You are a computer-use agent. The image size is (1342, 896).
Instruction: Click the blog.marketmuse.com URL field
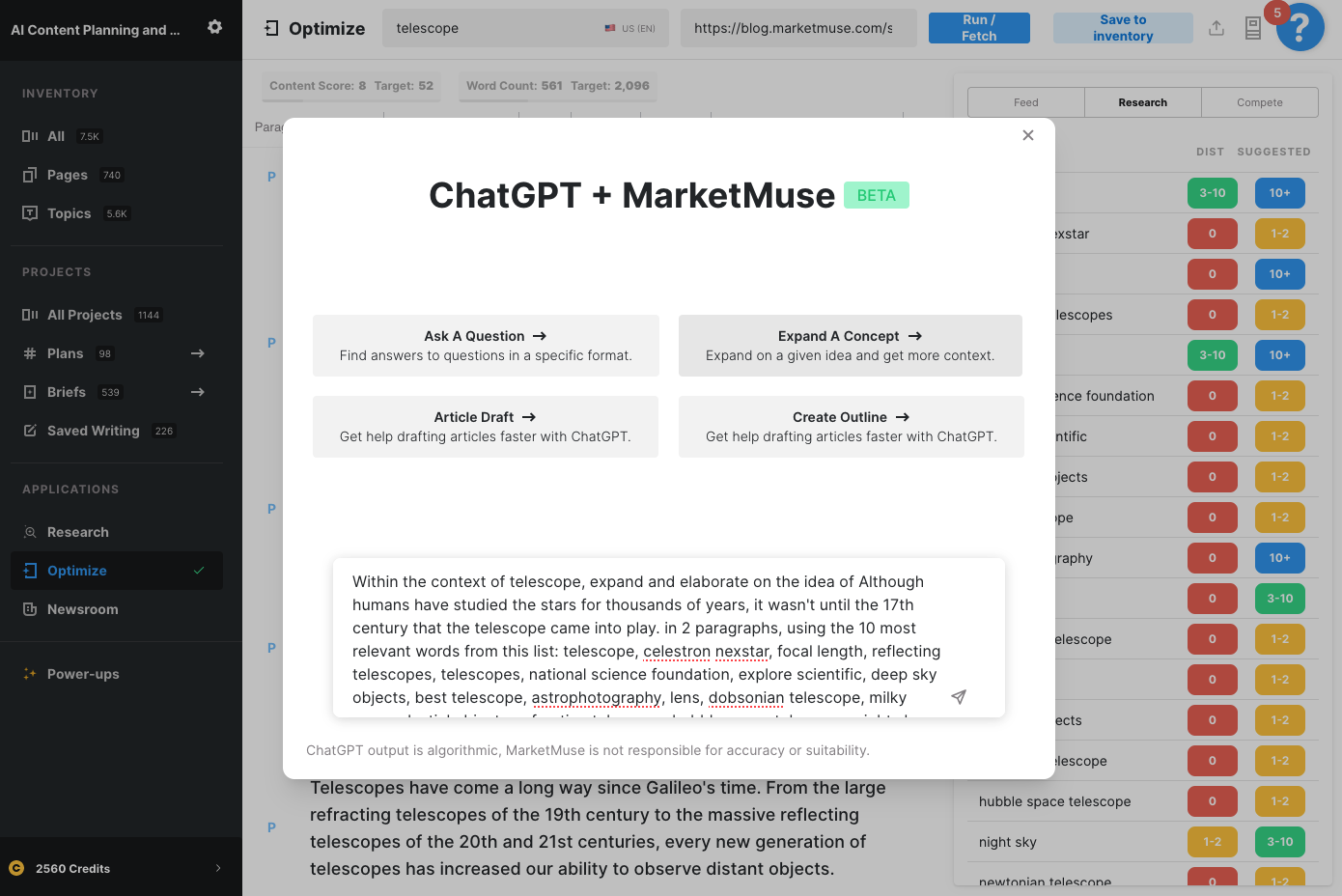(798, 28)
